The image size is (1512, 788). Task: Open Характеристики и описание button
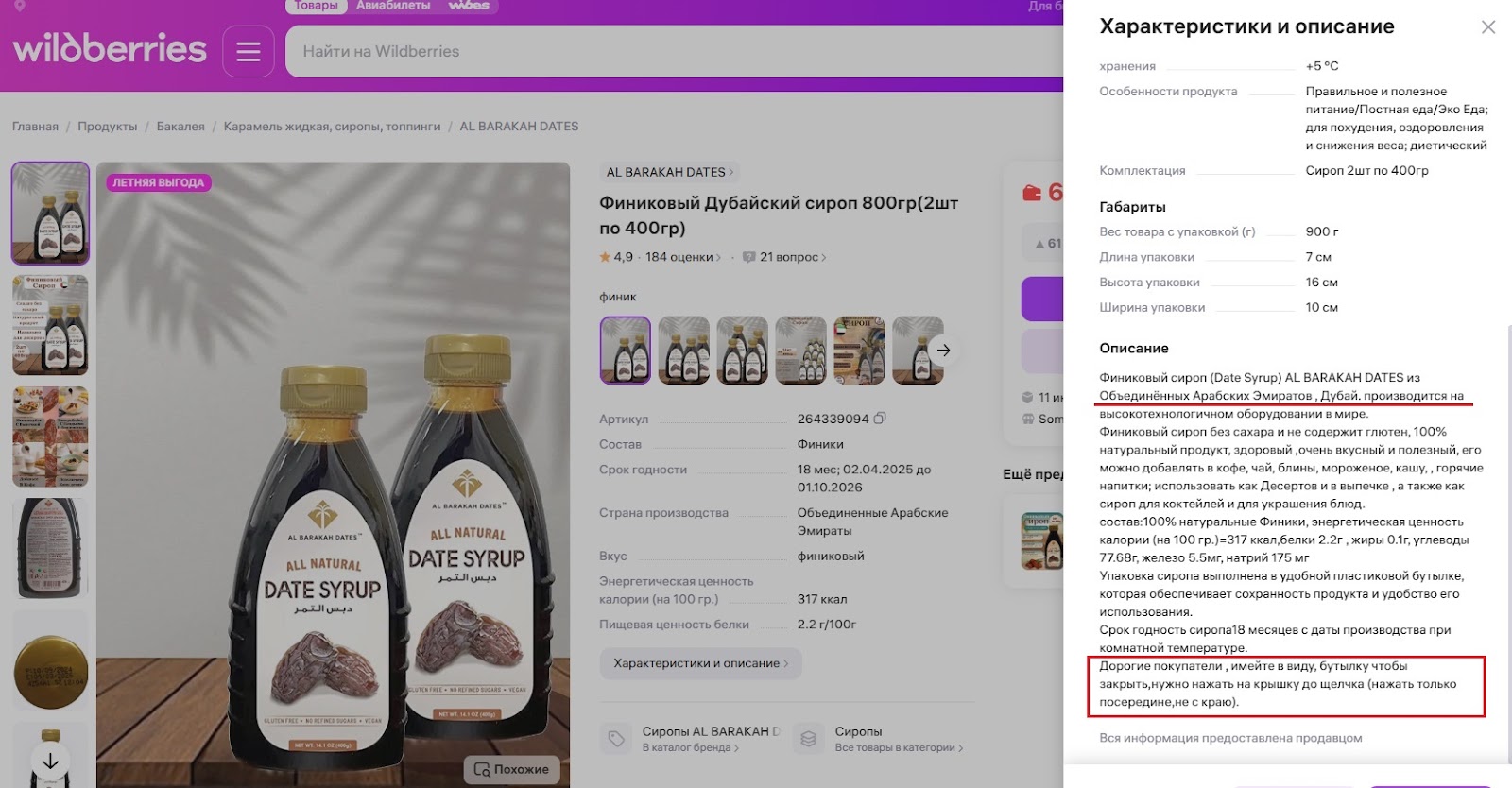[700, 663]
